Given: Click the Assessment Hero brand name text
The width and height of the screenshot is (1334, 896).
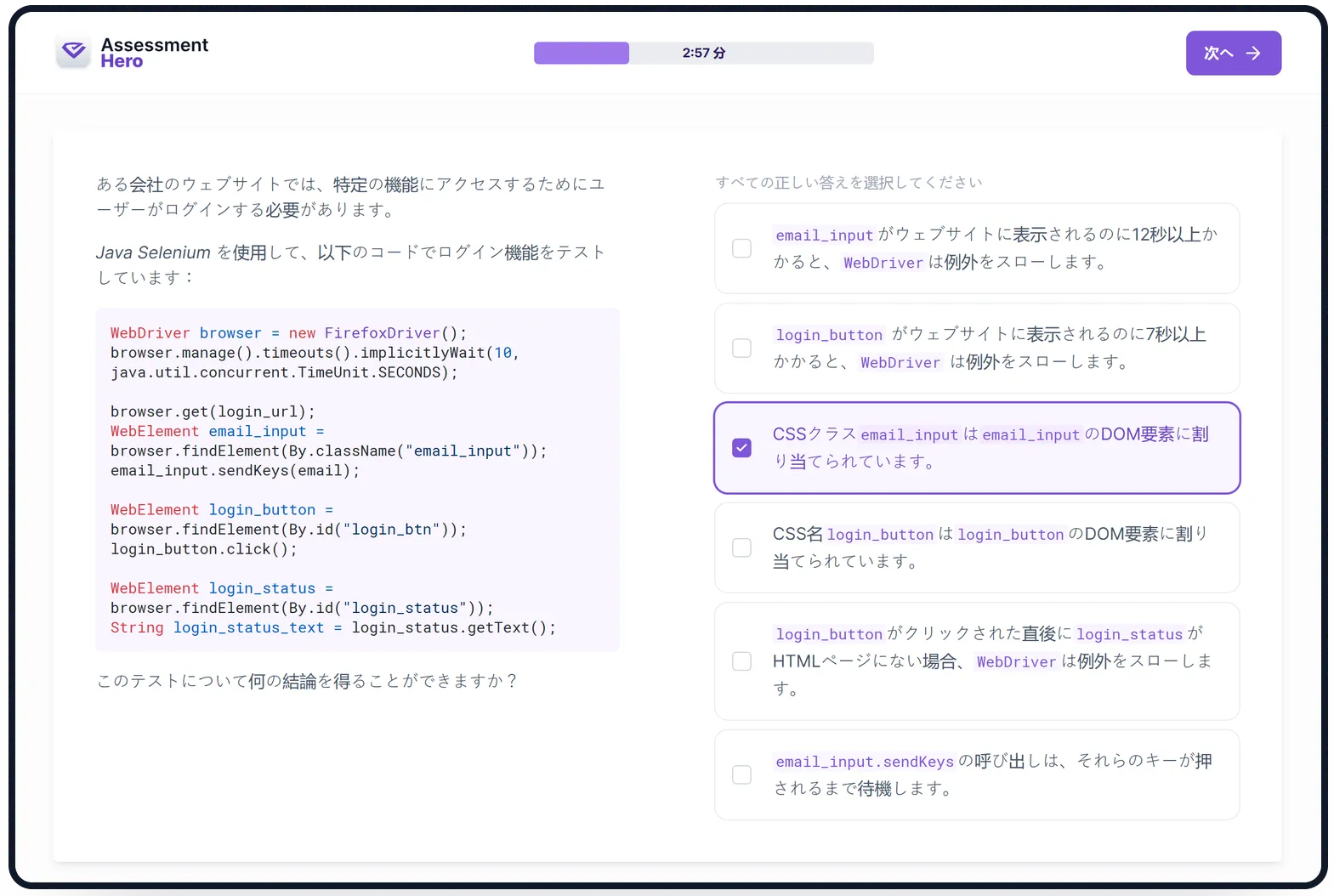Looking at the screenshot, I should point(154,53).
